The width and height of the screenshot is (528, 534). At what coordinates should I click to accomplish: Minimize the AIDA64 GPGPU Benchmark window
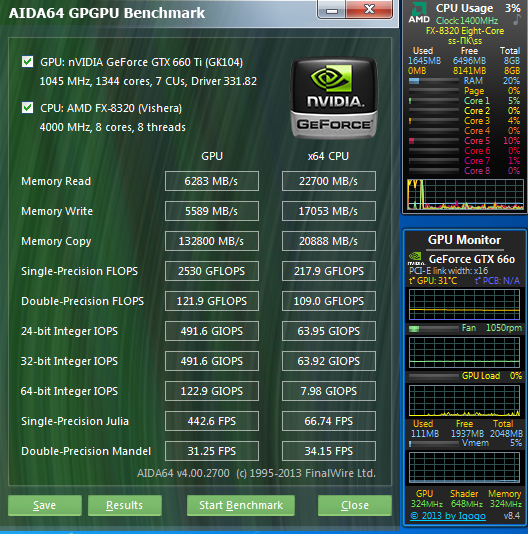tap(331, 10)
